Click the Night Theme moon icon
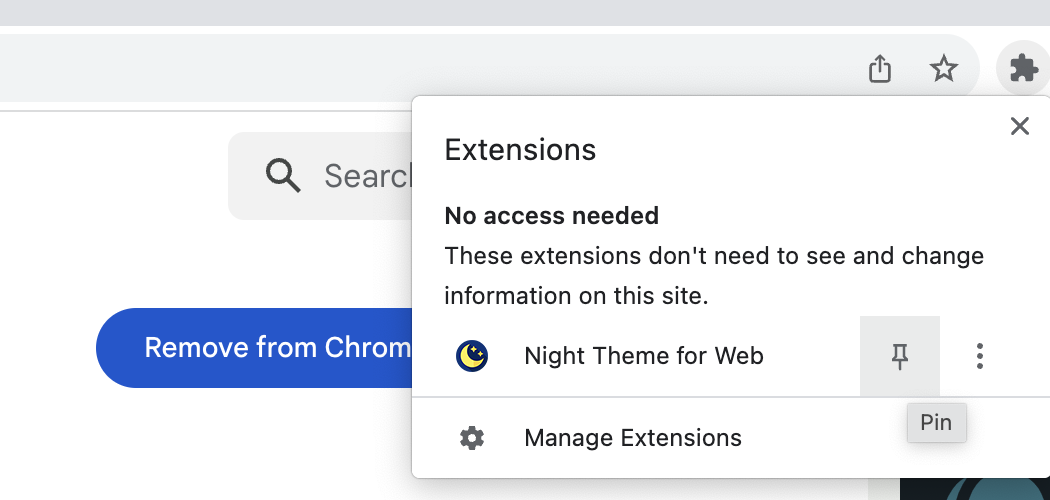Image resolution: width=1050 pixels, height=500 pixels. pos(472,355)
